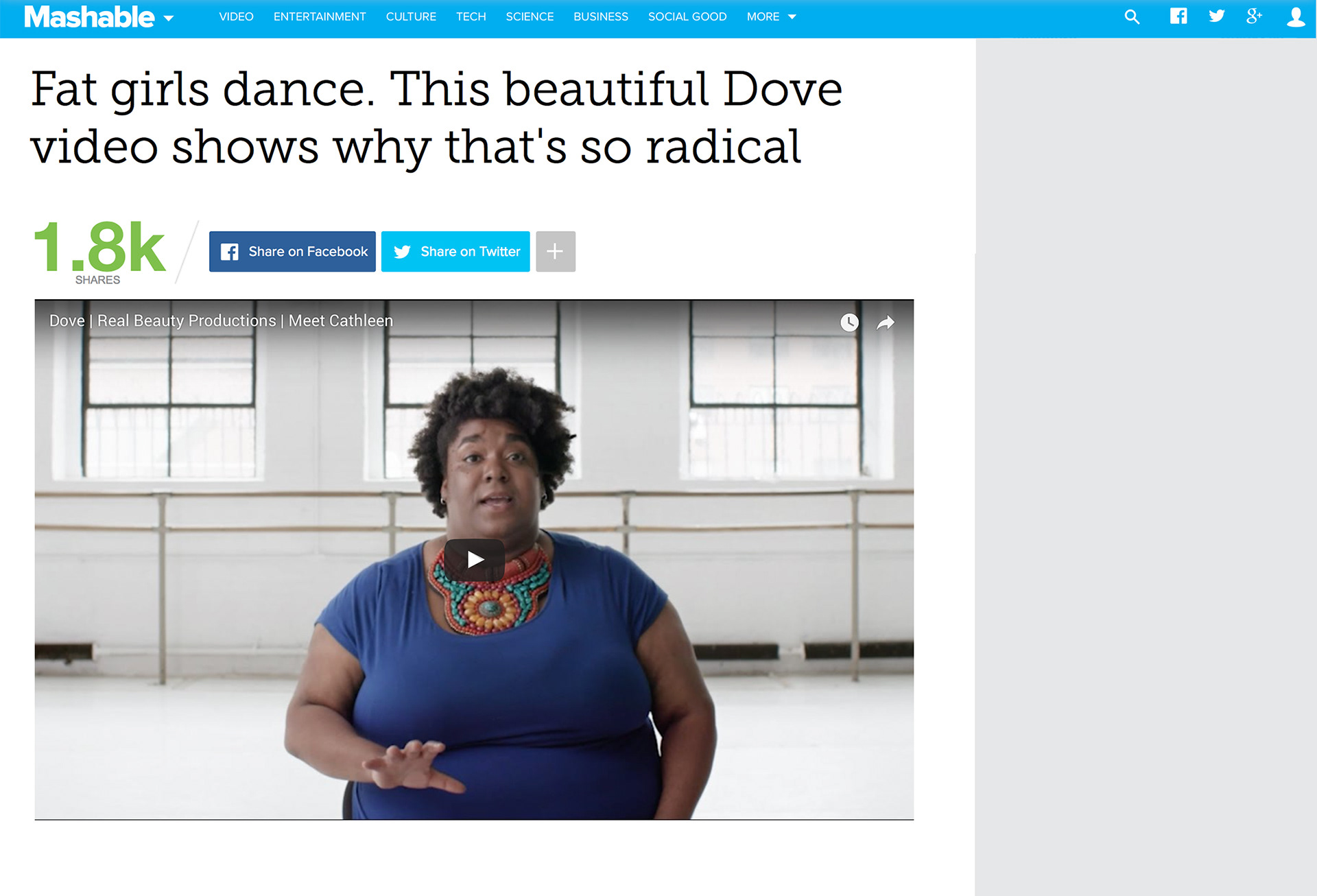Open the user profile icon
This screenshot has width=1317, height=896.
point(1296,17)
